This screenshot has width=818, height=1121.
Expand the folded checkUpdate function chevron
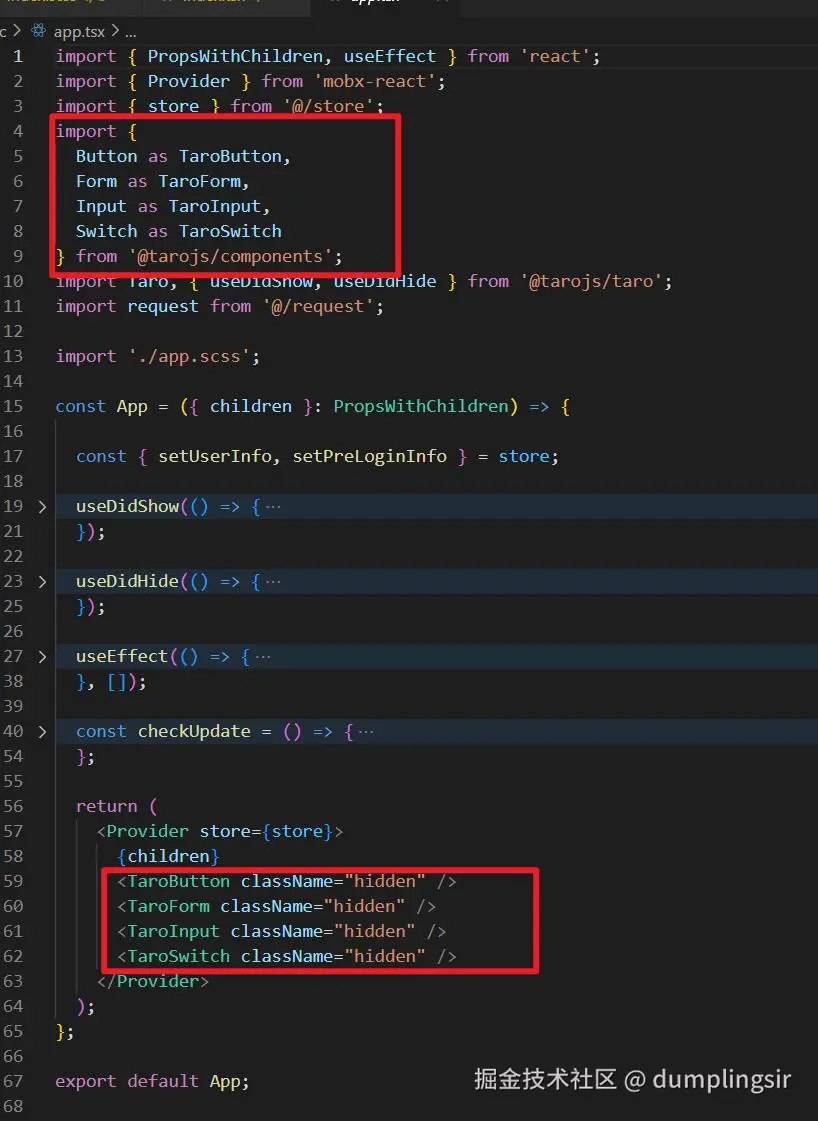click(42, 732)
